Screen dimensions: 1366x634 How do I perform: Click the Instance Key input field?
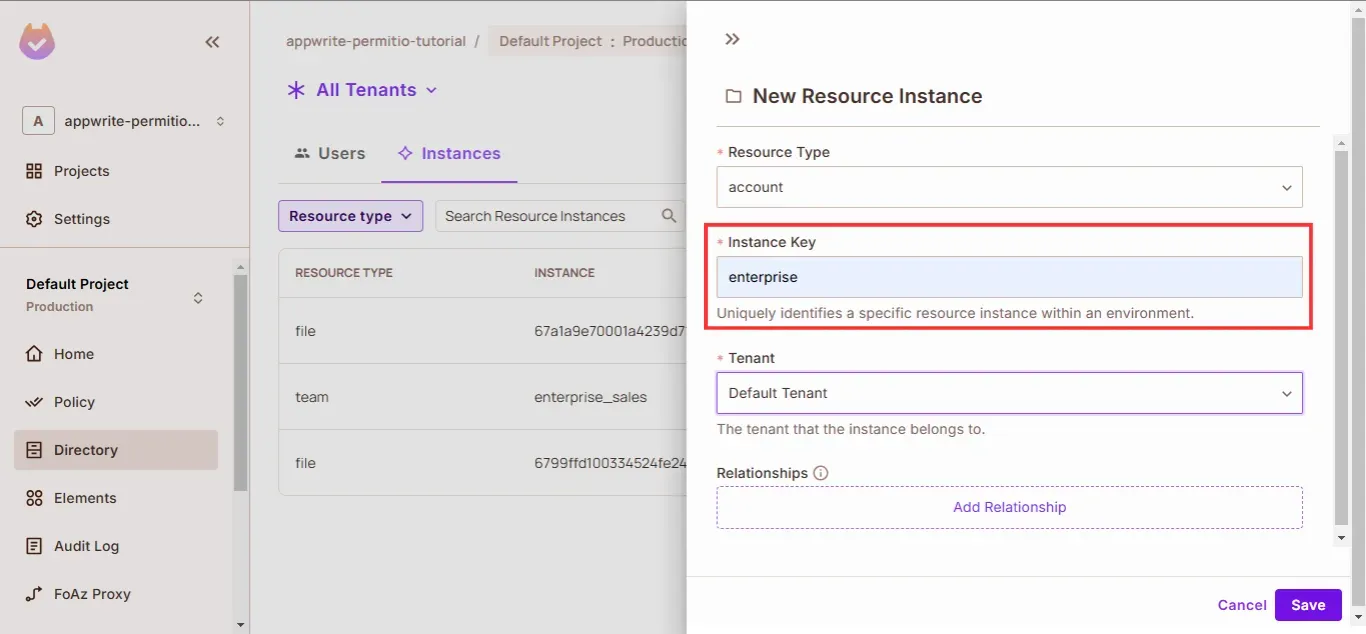[x=1009, y=277]
